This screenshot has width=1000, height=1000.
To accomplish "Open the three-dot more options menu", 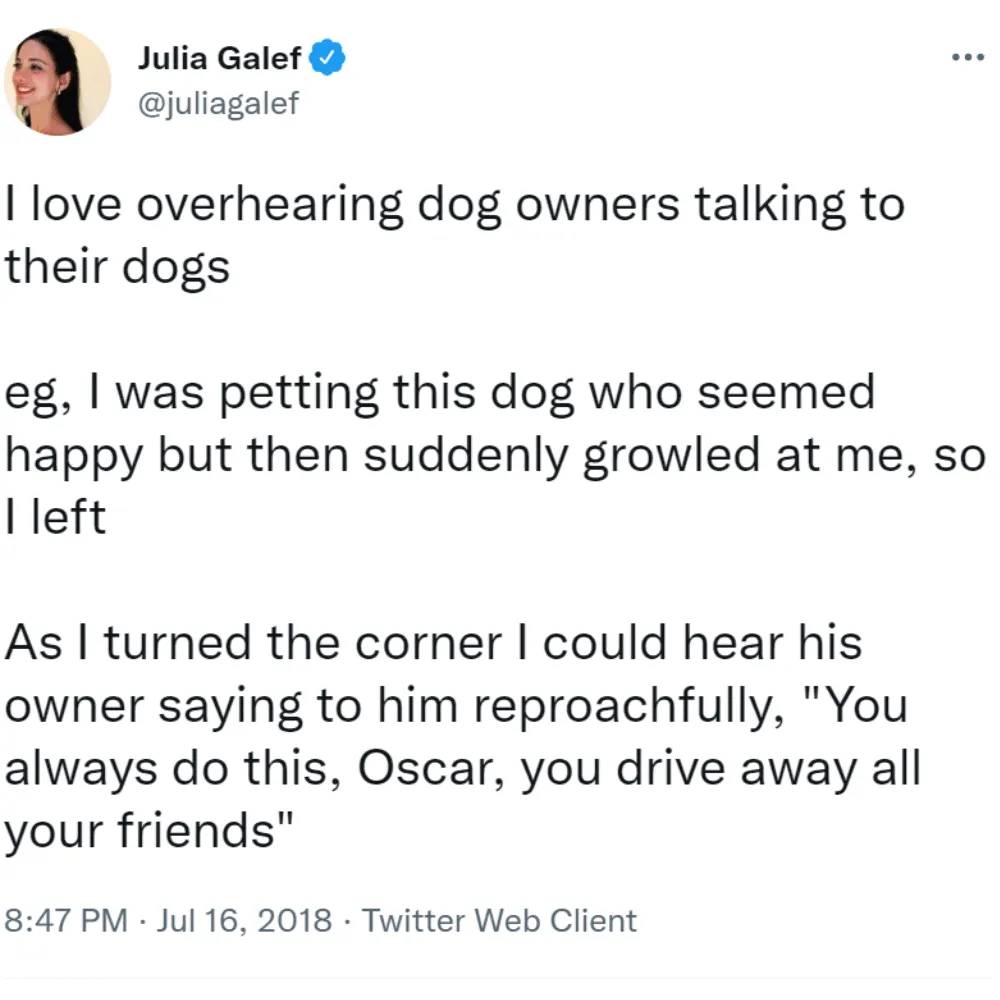I will [967, 57].
